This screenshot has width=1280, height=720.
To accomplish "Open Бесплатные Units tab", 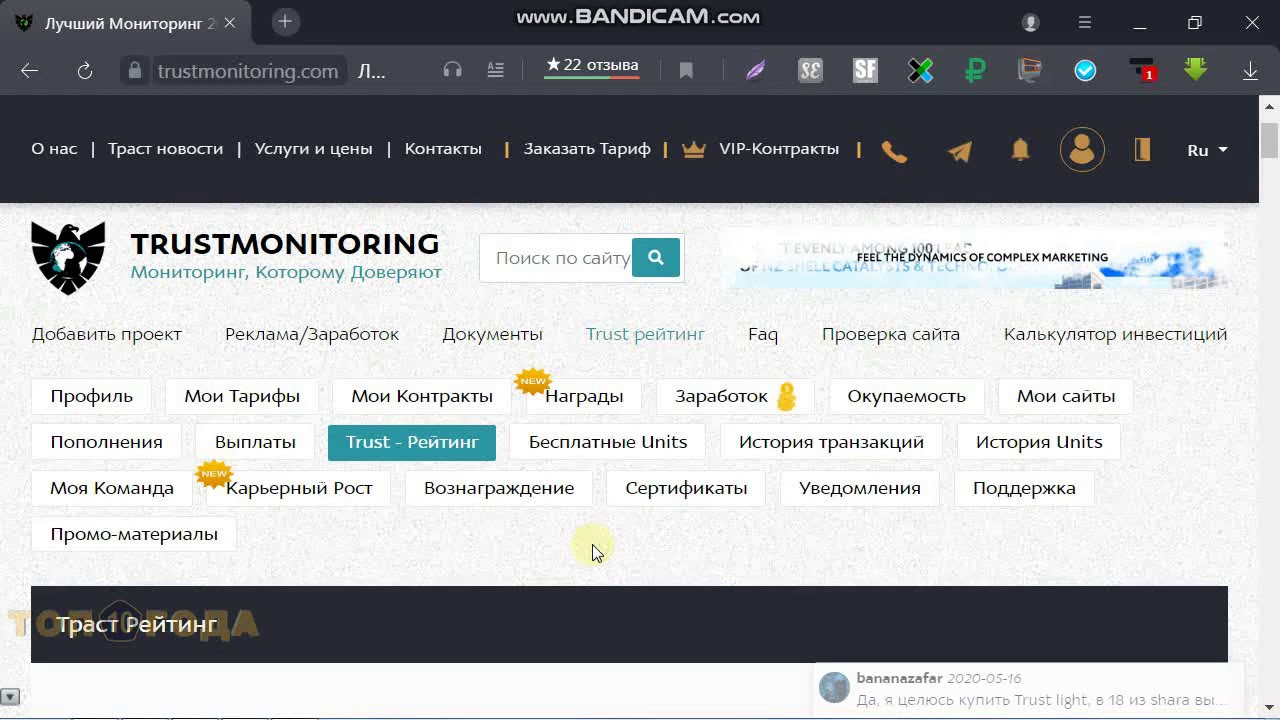I will [608, 442].
